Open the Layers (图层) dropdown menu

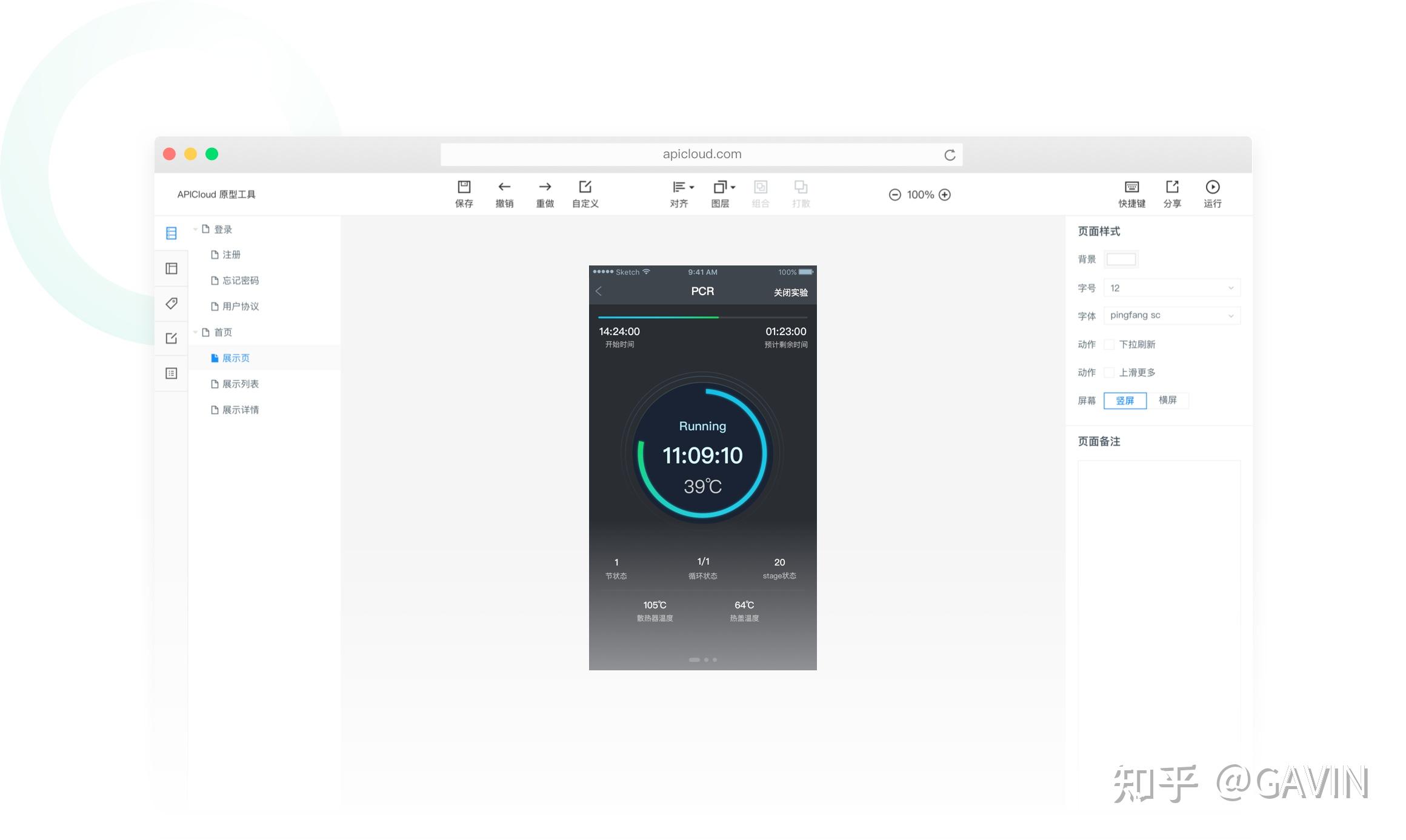tap(724, 187)
